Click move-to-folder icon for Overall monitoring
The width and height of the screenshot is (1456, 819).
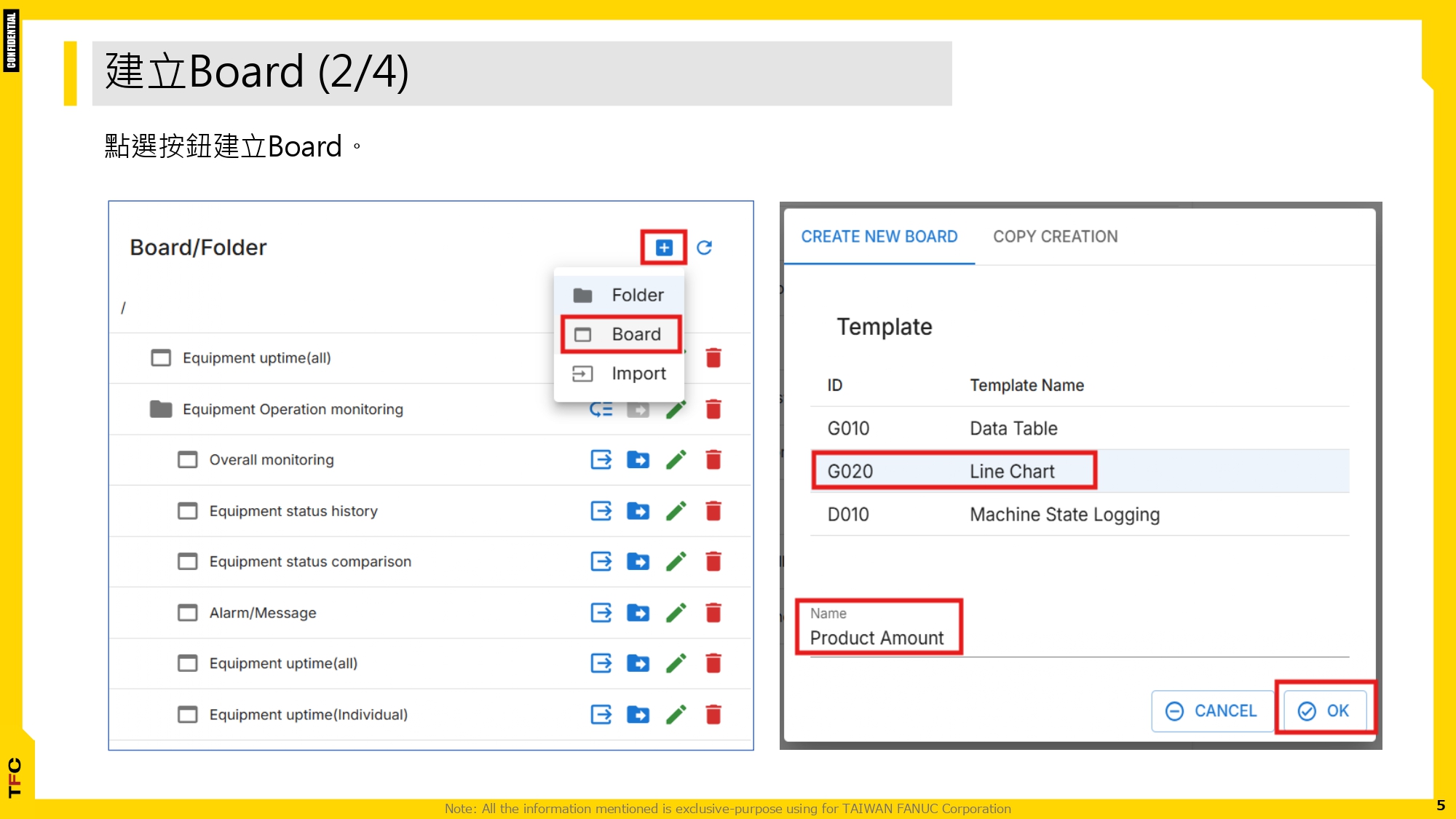[x=638, y=460]
